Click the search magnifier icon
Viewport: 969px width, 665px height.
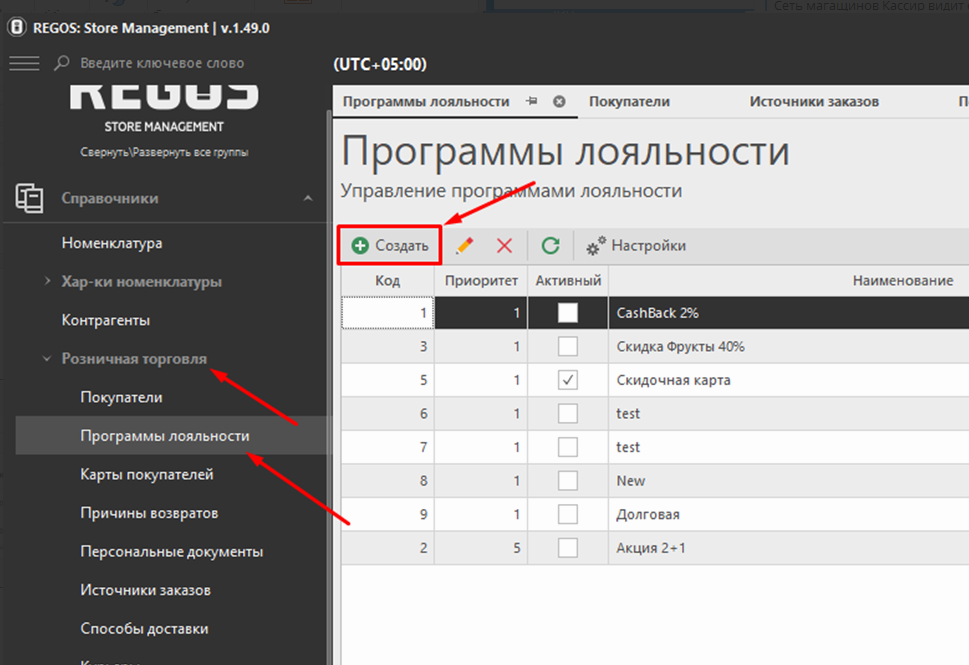(x=62, y=63)
